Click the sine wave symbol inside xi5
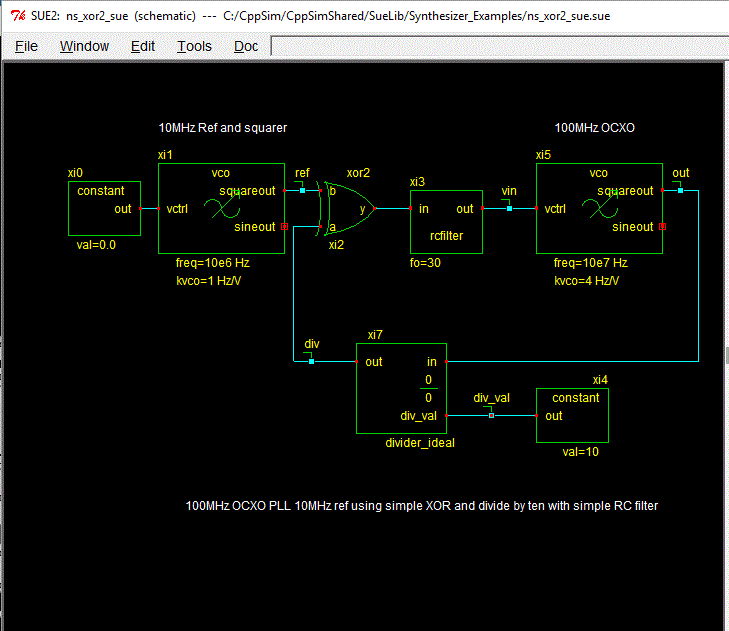Viewport: 729px width, 631px height. (x=600, y=206)
